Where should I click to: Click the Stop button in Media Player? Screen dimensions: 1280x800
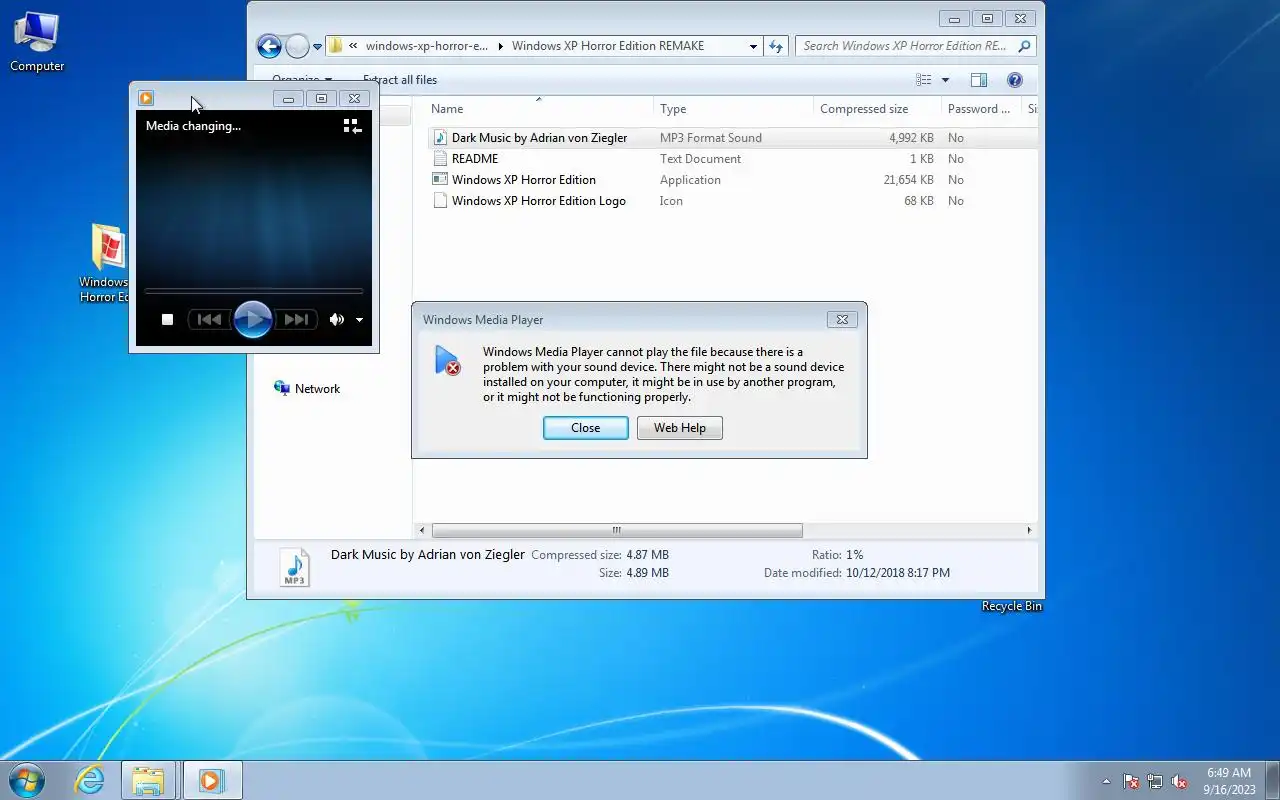[x=168, y=320]
